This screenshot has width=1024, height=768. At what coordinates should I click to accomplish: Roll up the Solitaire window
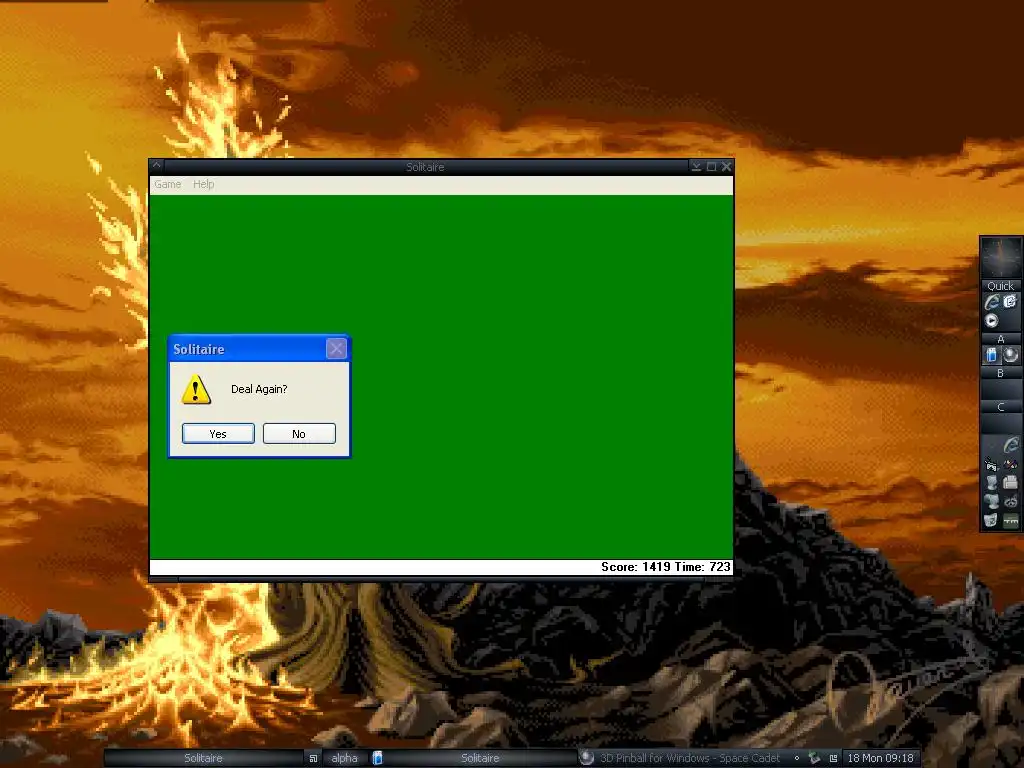coord(696,167)
